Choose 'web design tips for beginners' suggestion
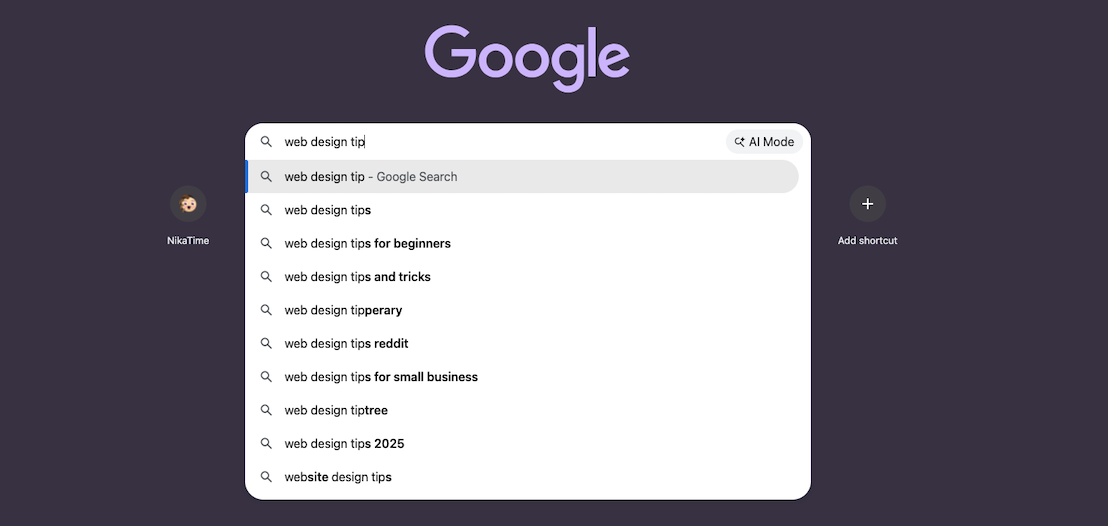 tap(367, 243)
